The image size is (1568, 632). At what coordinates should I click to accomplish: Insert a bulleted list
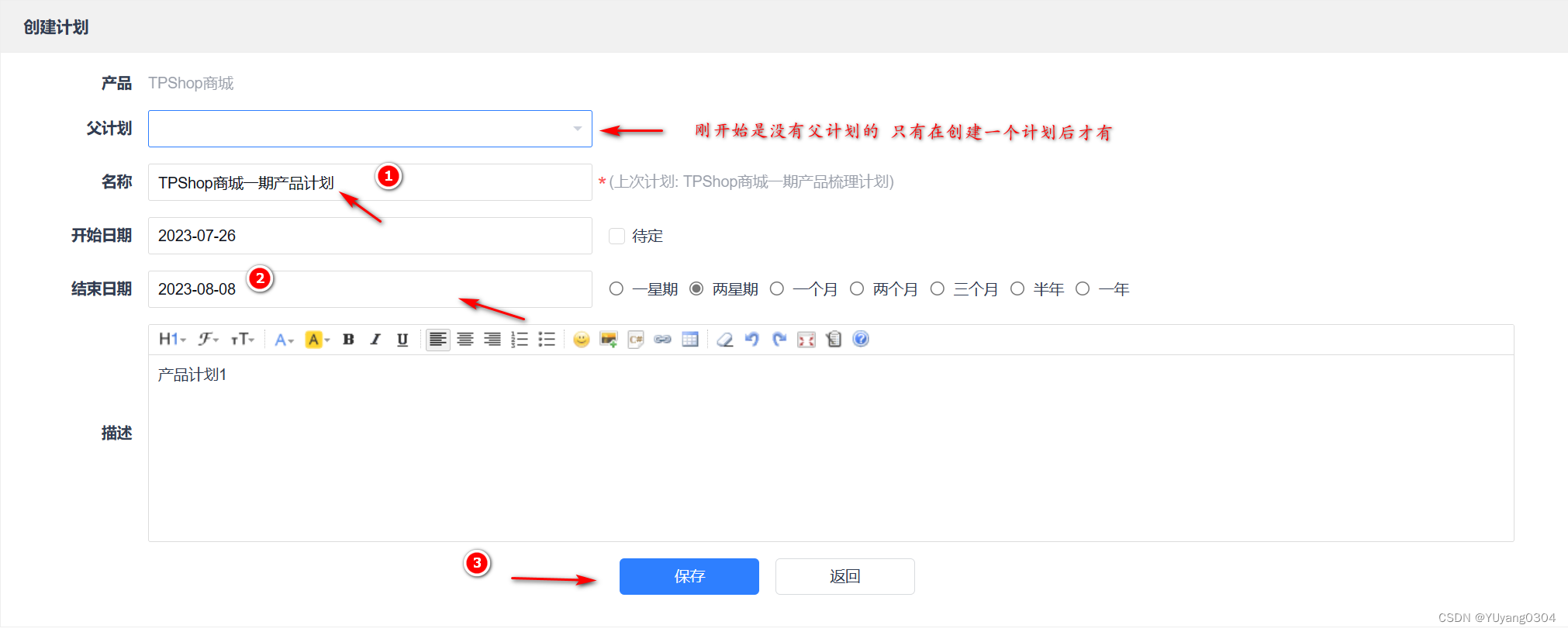(547, 340)
